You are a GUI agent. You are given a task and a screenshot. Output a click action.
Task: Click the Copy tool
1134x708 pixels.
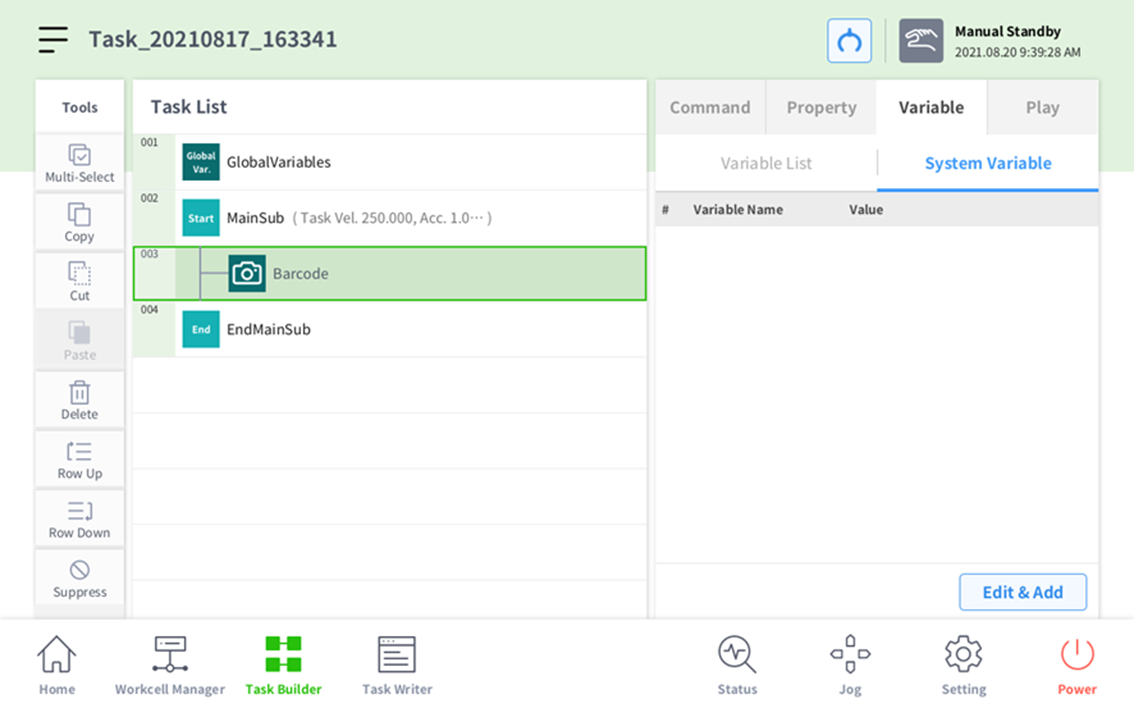click(x=80, y=222)
